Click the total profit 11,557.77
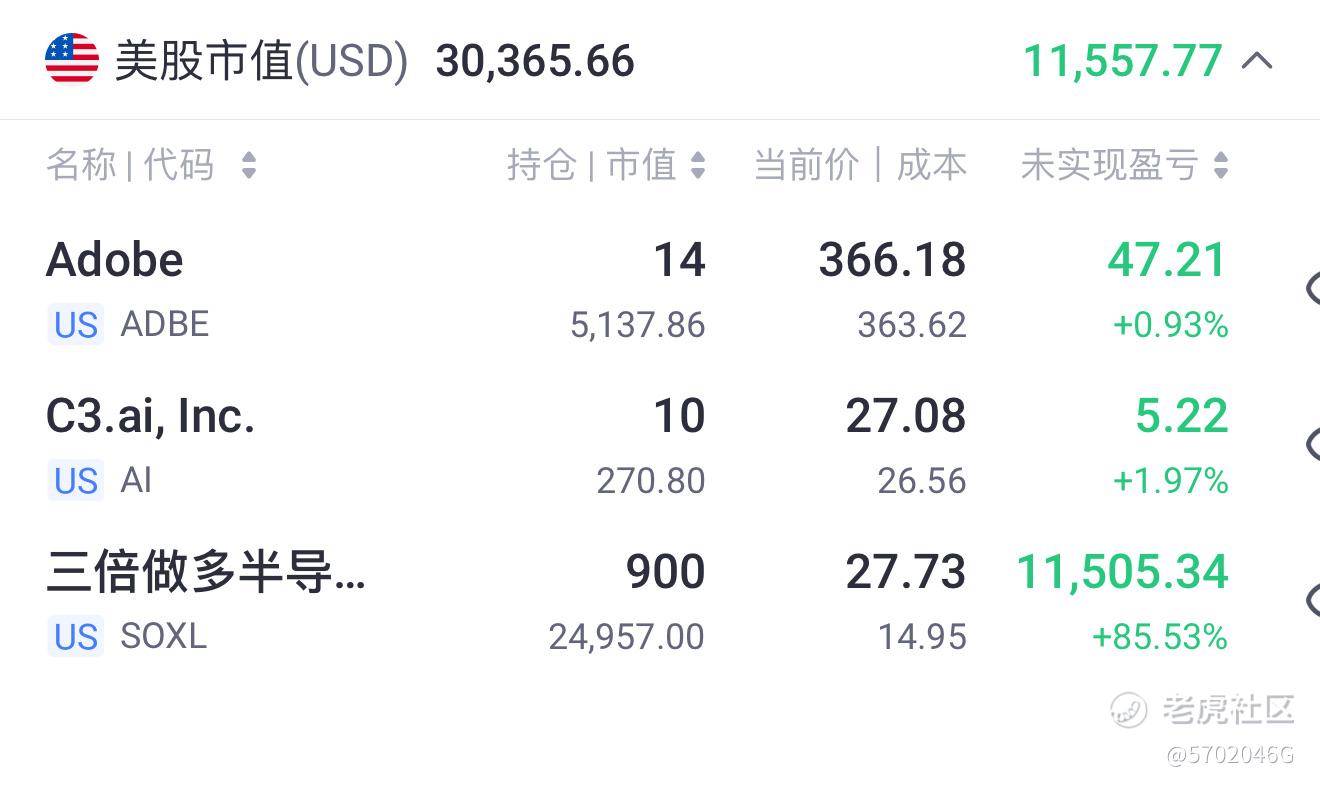Screen dimensions: 1320x785 click(1123, 61)
